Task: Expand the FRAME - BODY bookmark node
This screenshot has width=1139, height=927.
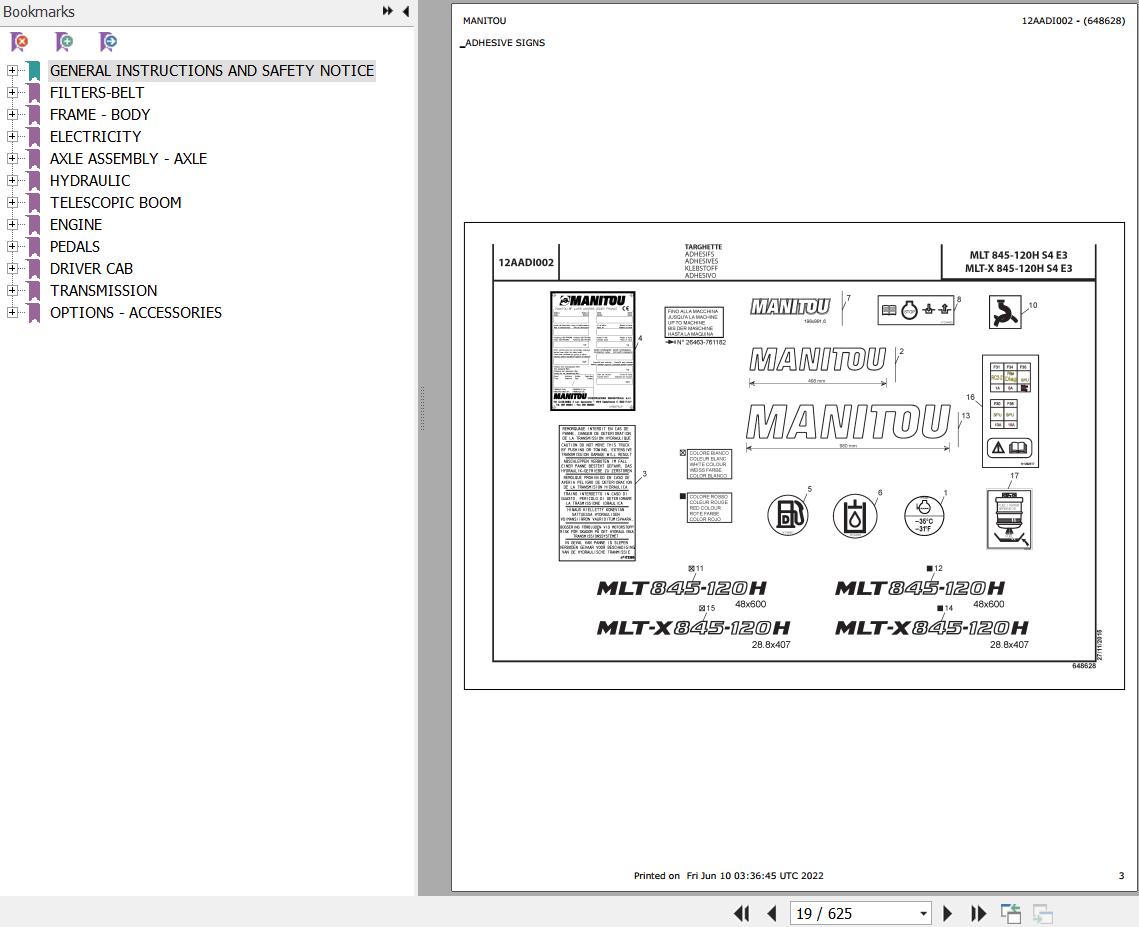Action: [x=12, y=114]
